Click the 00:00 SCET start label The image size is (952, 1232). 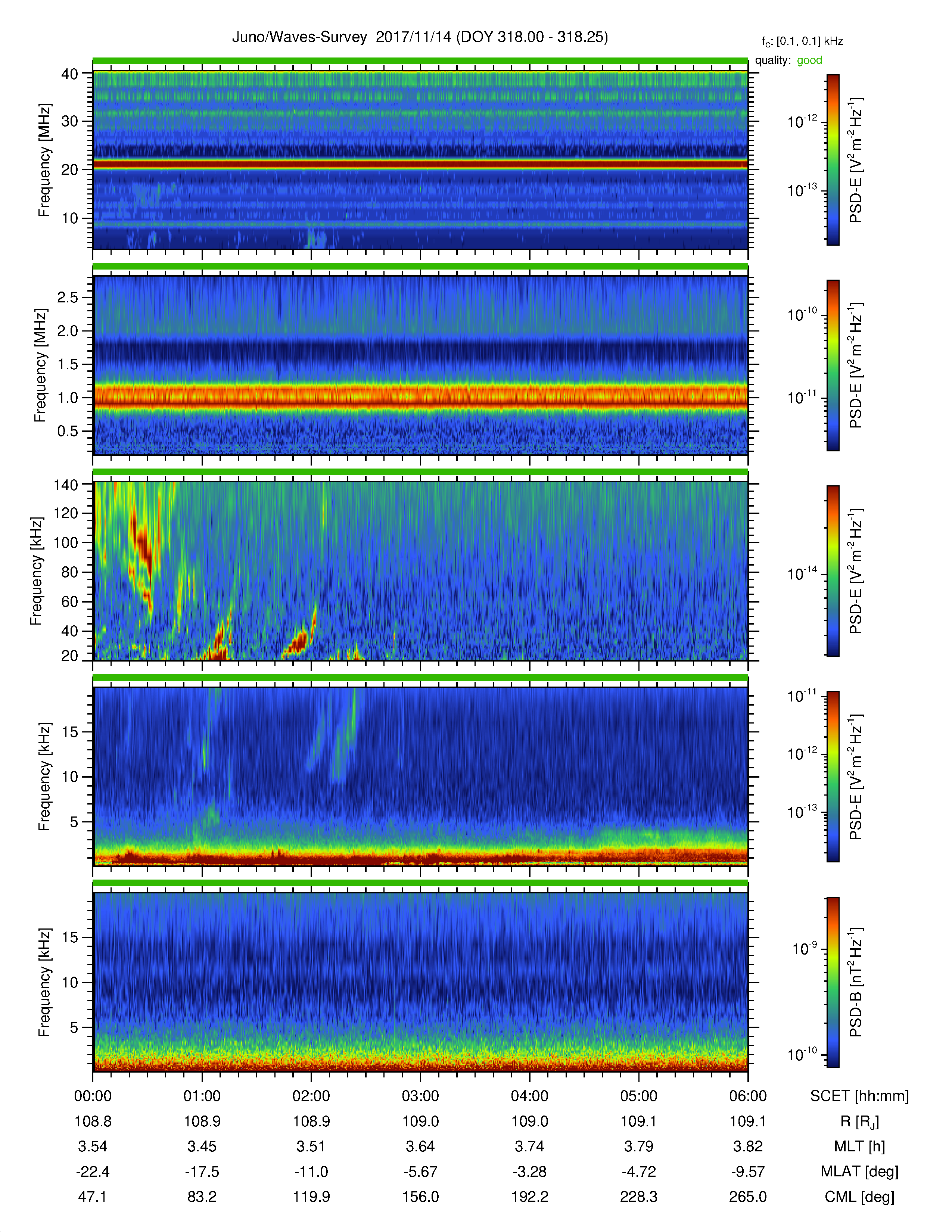(93, 1096)
